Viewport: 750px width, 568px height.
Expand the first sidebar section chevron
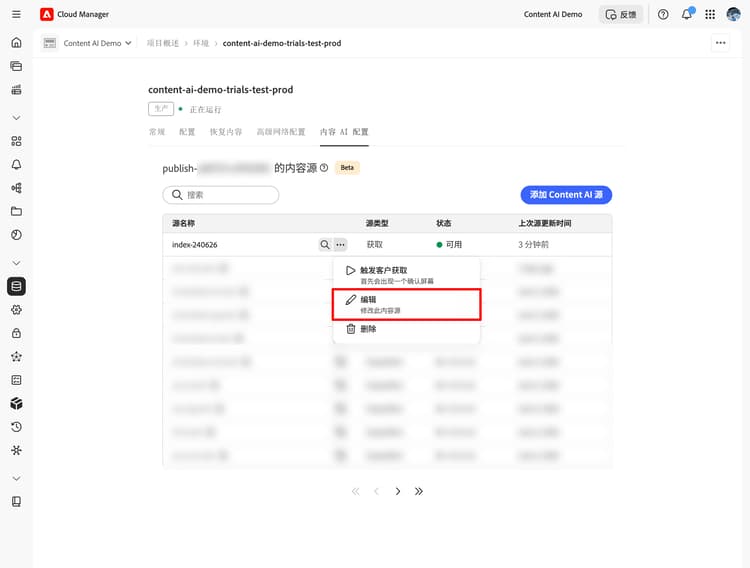16,118
